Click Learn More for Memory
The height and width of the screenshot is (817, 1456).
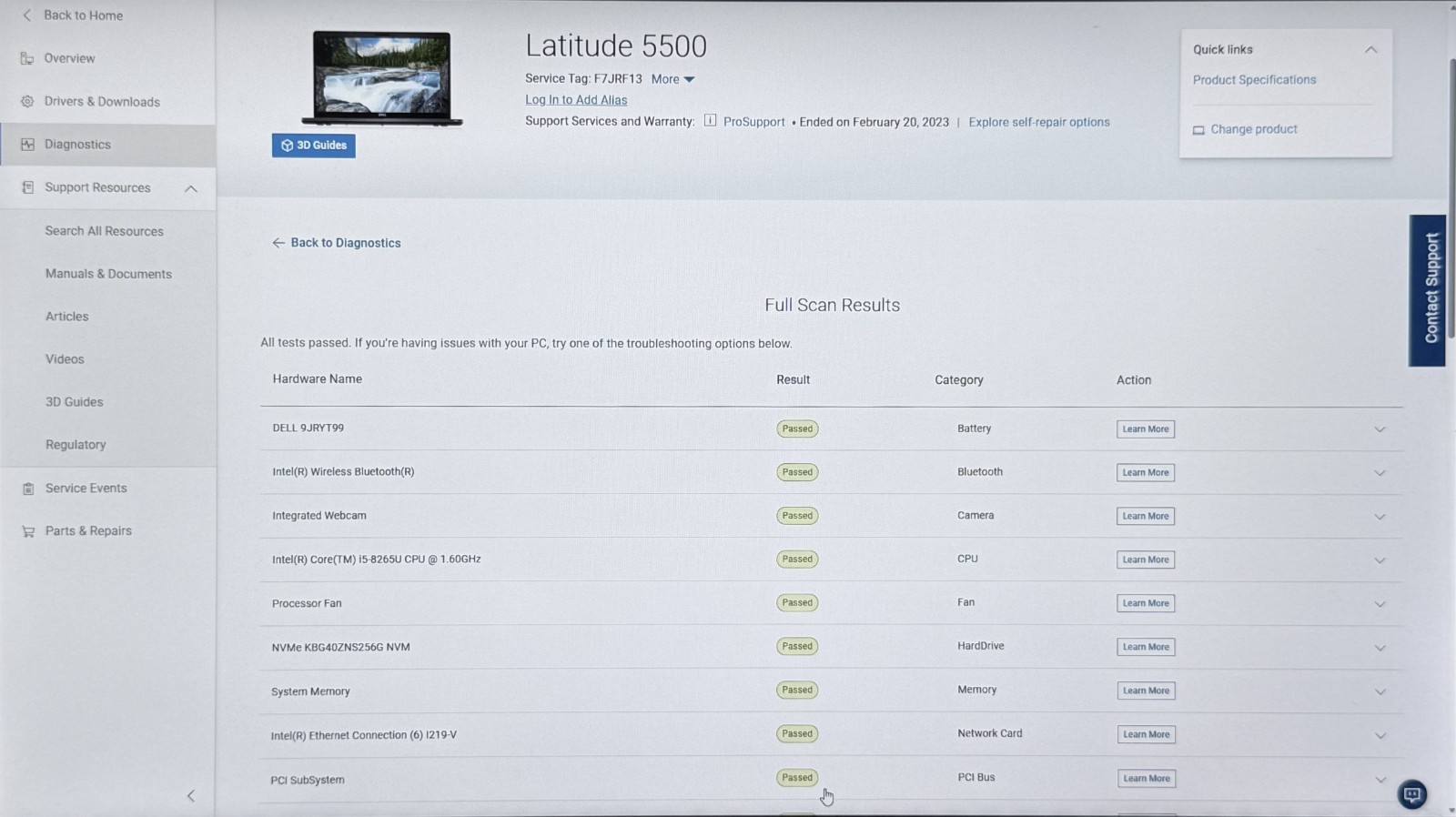click(x=1146, y=691)
